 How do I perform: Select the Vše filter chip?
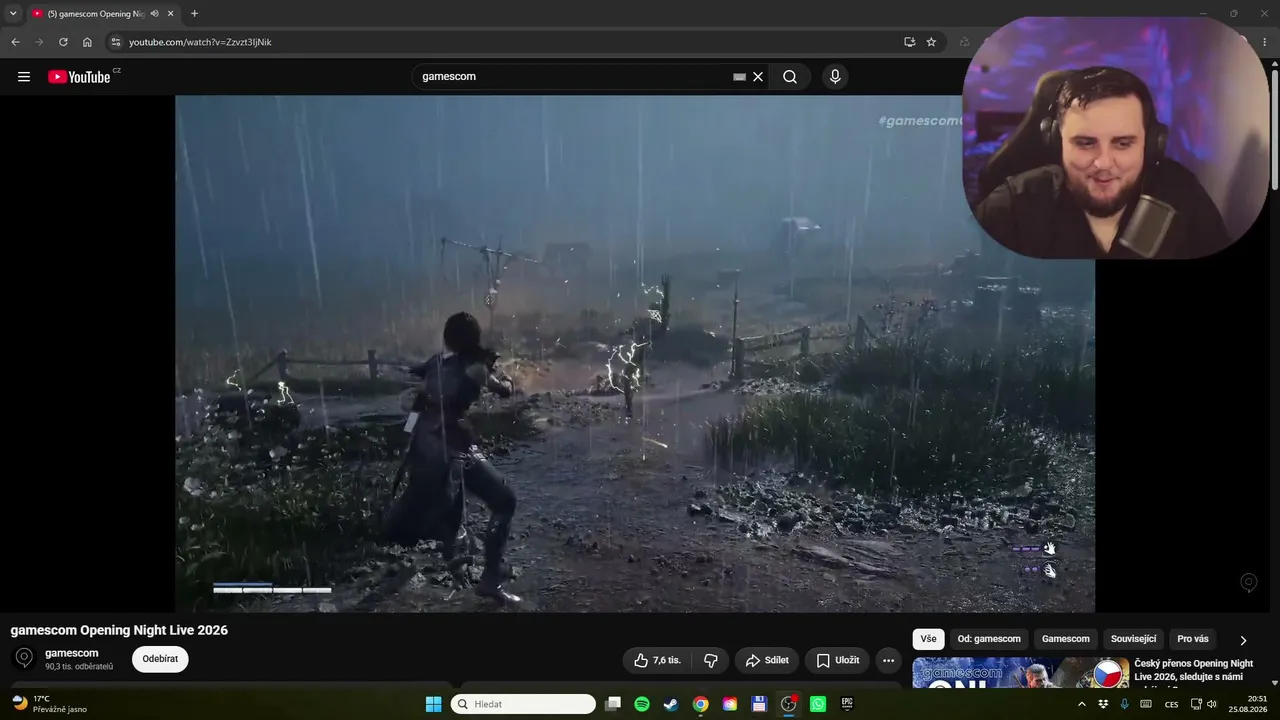(929, 639)
